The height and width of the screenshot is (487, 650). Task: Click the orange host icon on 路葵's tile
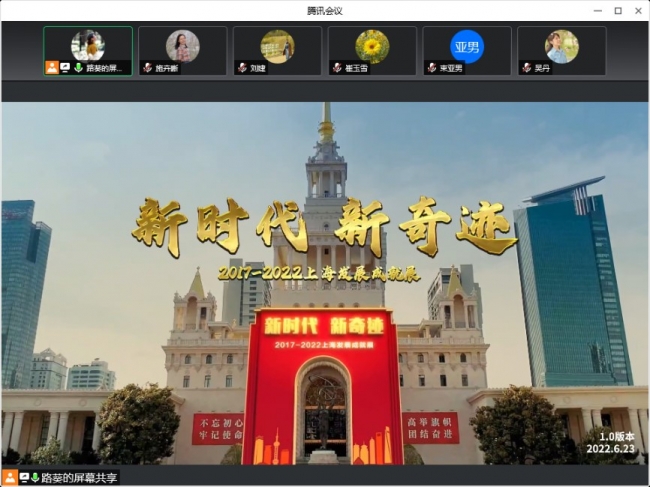point(52,68)
